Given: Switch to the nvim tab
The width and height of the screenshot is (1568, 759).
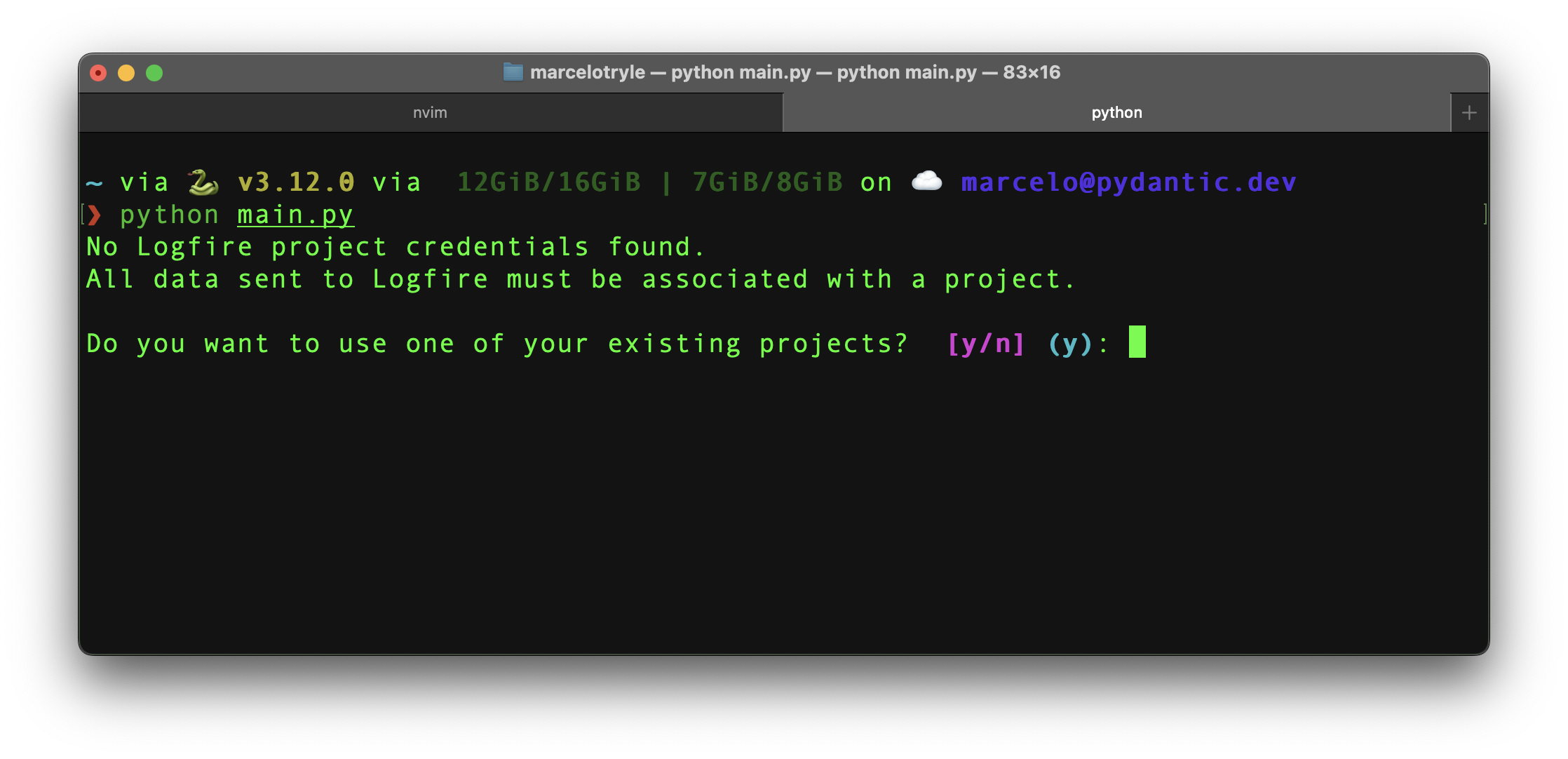Looking at the screenshot, I should click(x=431, y=112).
